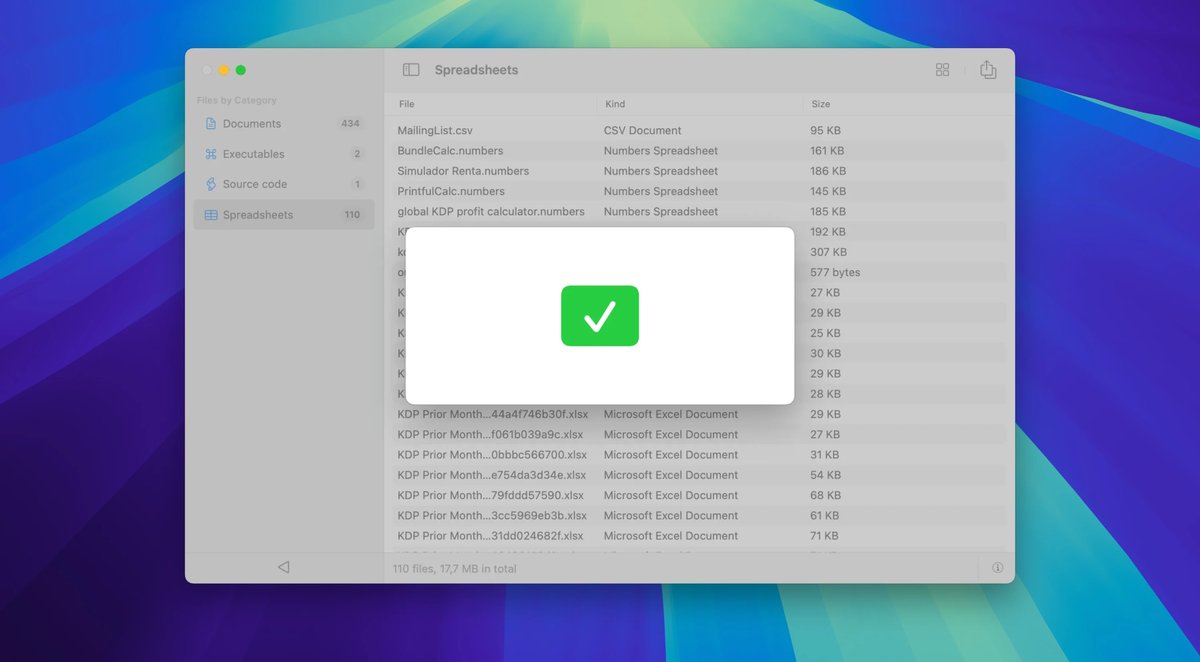Screen dimensions: 1200x662
Task: Select the Documents category
Action: tap(252, 124)
